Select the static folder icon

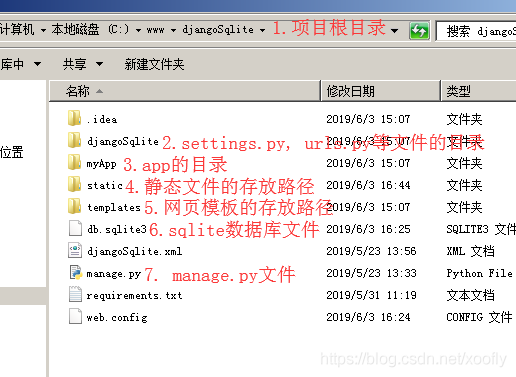tap(74, 184)
